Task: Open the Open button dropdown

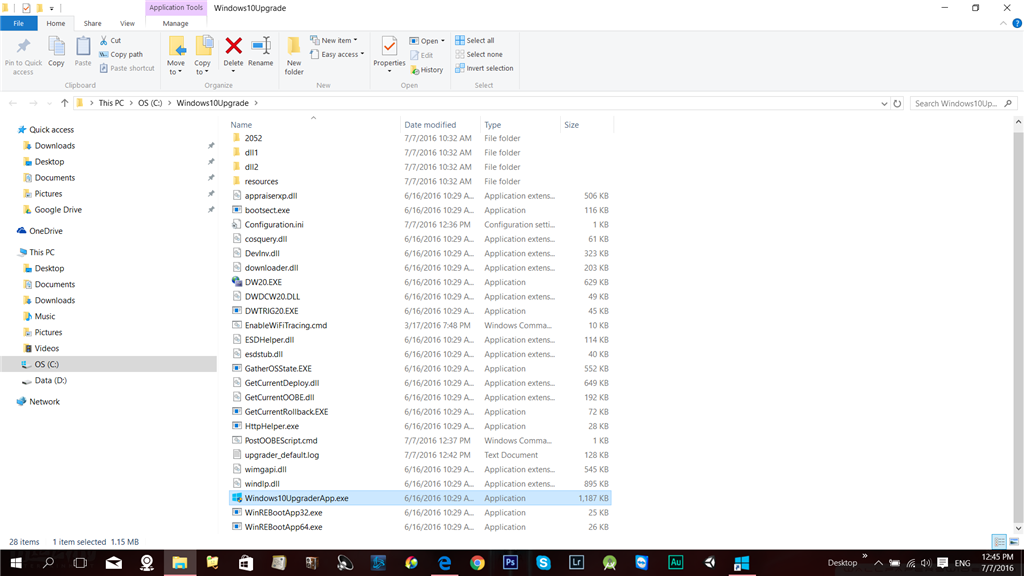Action: (442, 40)
